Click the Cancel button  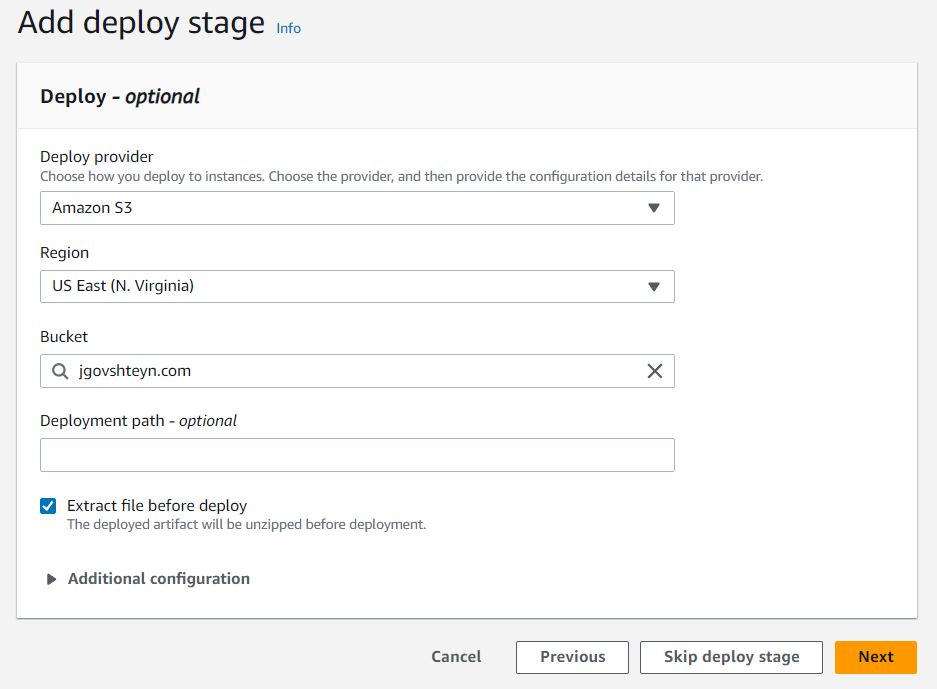456,657
